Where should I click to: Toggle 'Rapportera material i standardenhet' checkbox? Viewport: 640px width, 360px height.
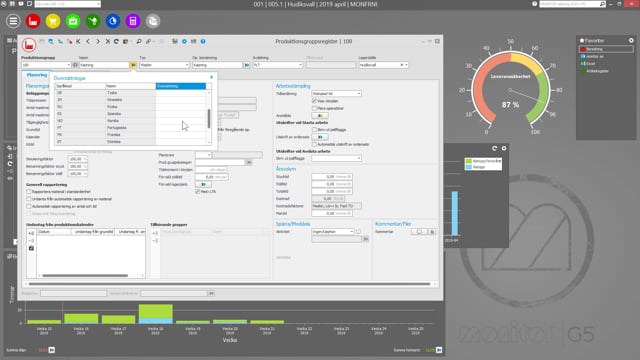pos(29,192)
